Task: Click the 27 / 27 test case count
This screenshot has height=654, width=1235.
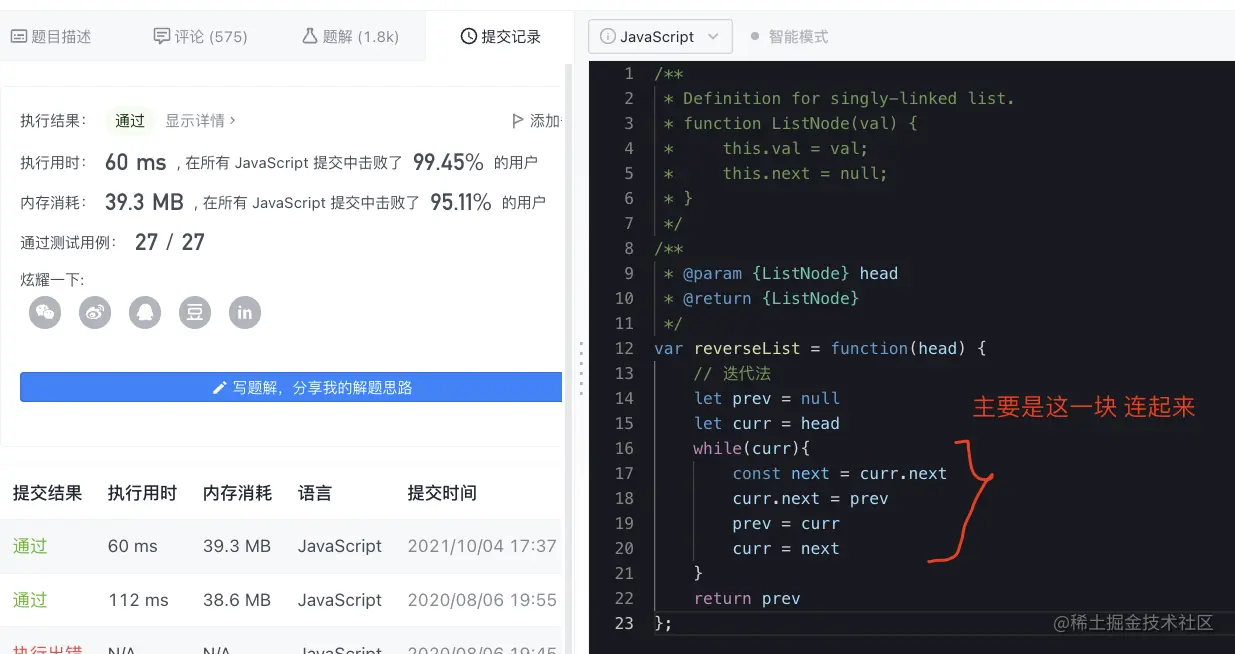Action: (x=170, y=242)
